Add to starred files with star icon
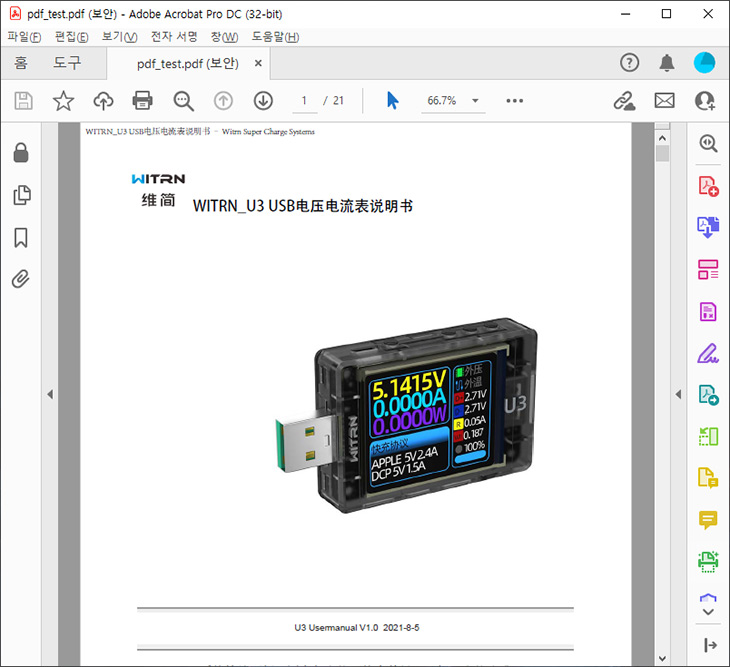 (63, 101)
